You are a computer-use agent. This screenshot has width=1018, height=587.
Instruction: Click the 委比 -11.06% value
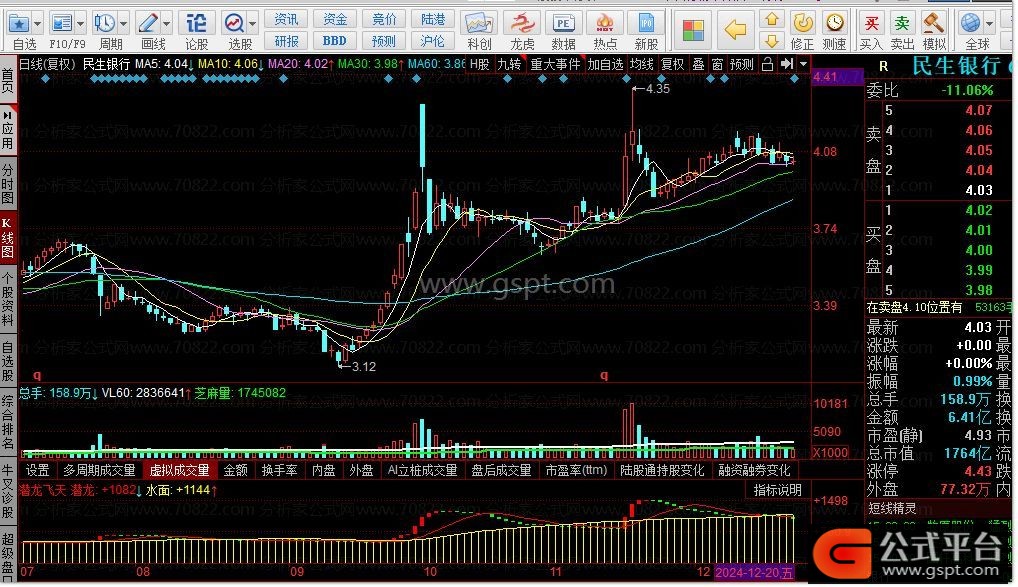pyautogui.click(x=967, y=90)
